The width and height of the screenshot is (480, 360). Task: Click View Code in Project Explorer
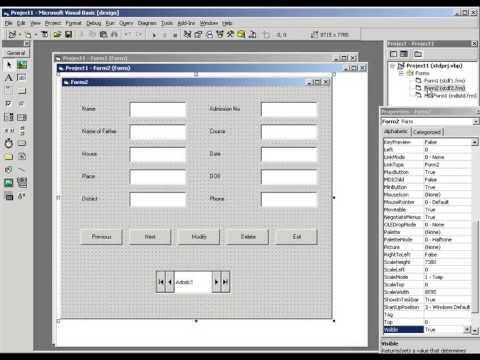394,54
